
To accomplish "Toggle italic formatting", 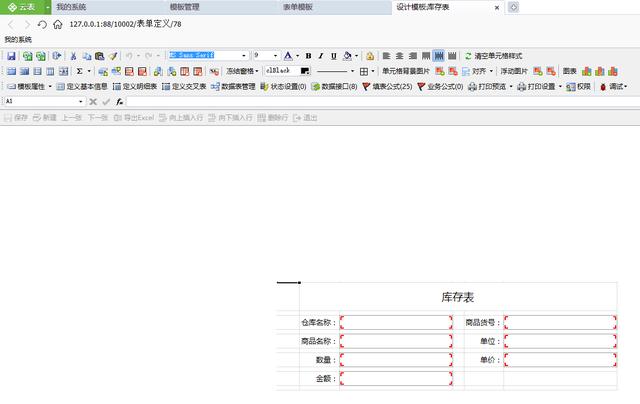I will [x=321, y=56].
